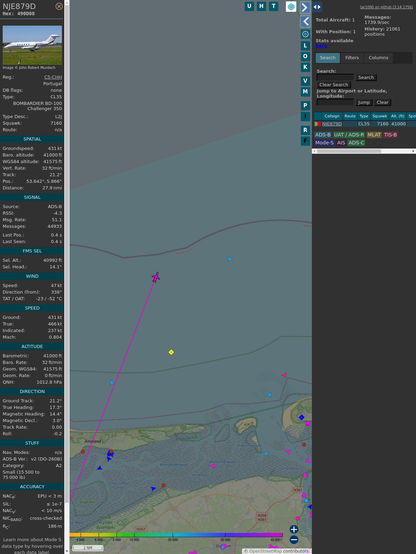Switch to the Filters tab
This screenshot has height=554, width=416.
pos(352,58)
